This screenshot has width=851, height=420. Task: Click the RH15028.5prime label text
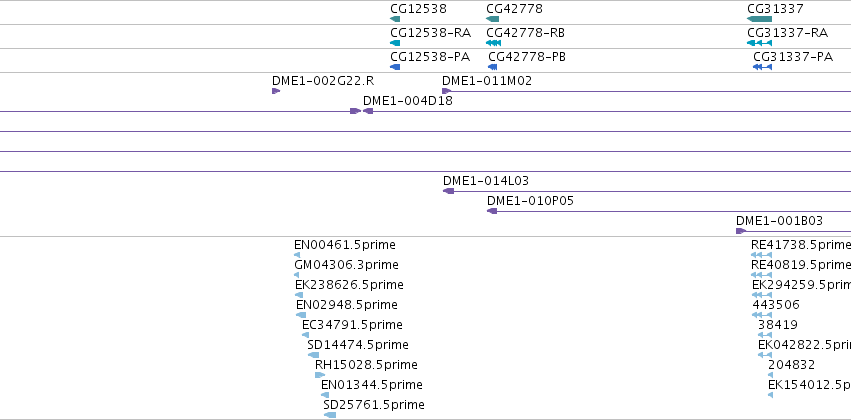click(366, 365)
